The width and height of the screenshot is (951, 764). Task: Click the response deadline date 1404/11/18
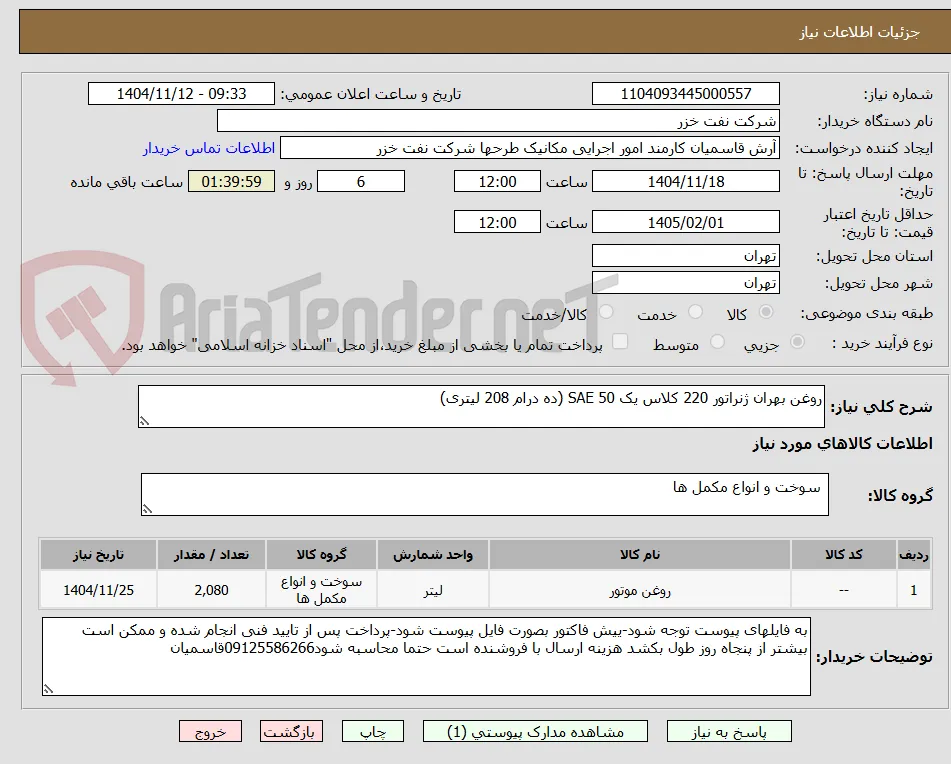click(685, 181)
